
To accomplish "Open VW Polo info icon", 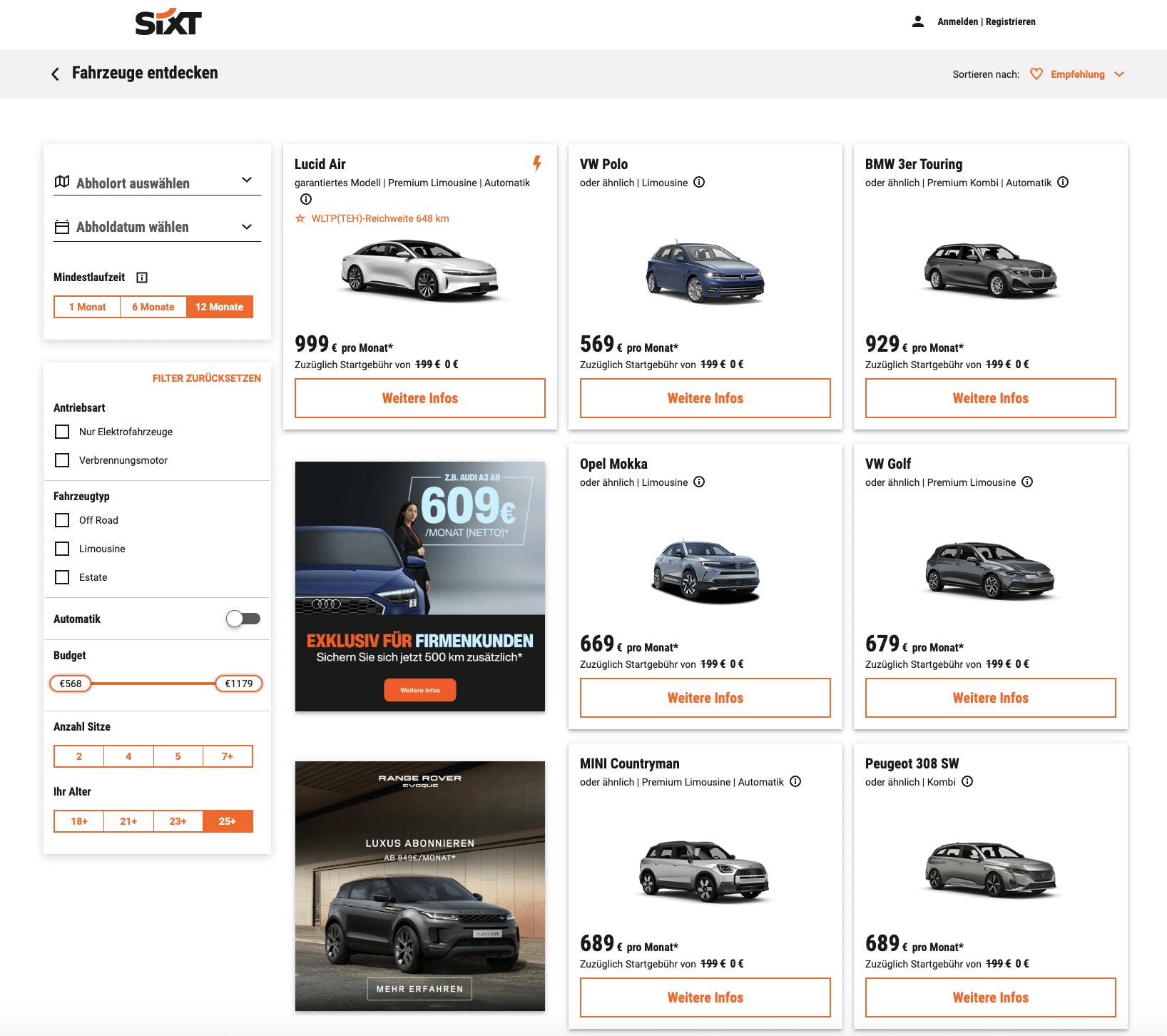I will point(699,182).
